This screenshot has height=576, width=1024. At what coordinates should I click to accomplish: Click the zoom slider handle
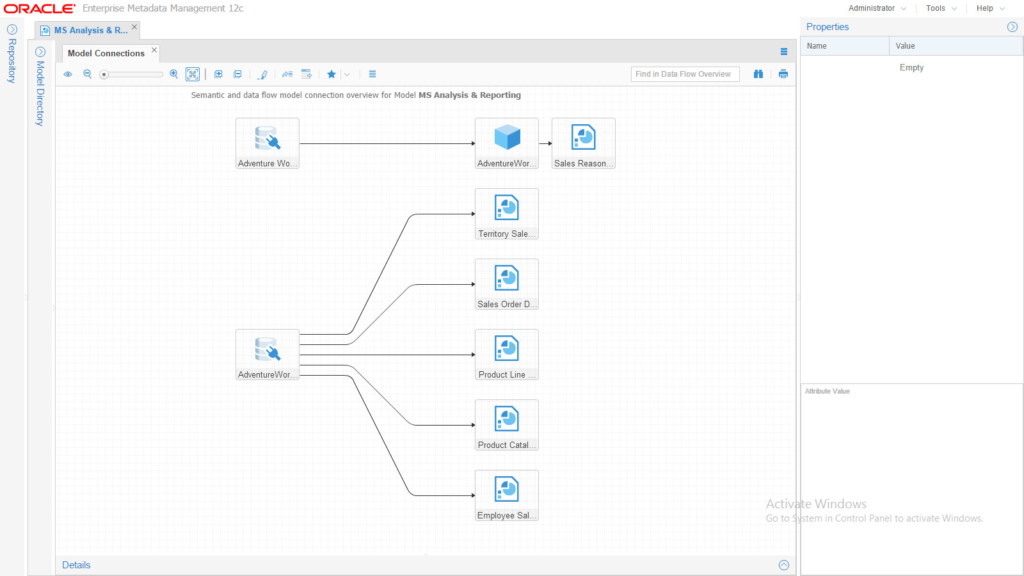(104, 74)
